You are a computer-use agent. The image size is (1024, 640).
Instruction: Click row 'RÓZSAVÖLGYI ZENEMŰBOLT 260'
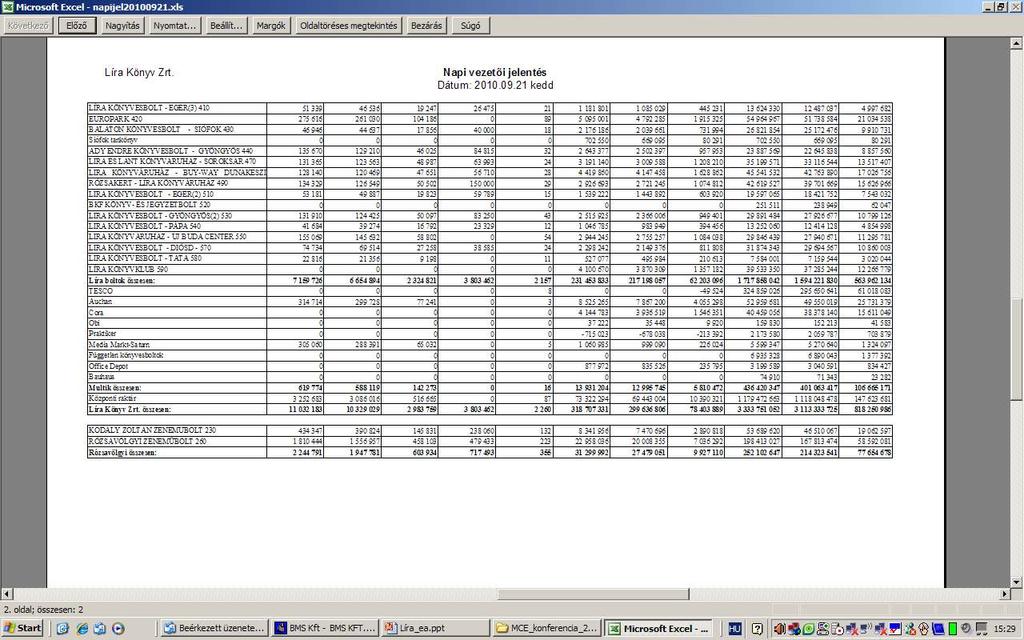tap(490, 441)
